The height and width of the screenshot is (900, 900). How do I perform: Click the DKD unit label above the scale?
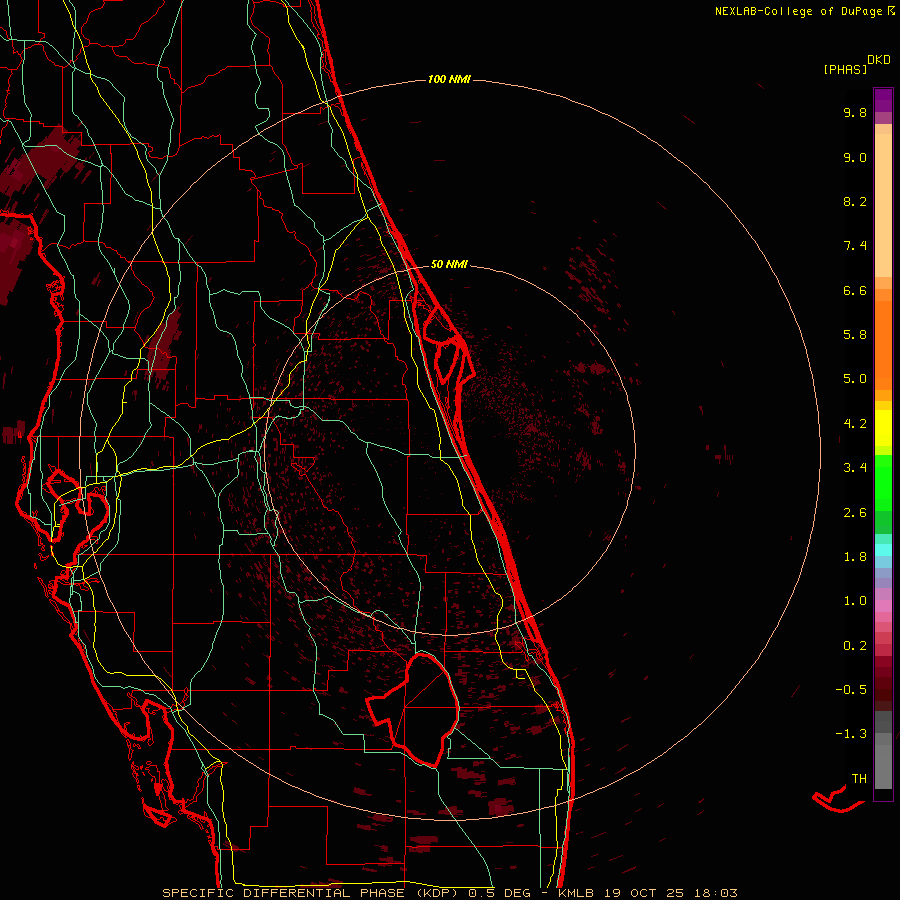(879, 60)
